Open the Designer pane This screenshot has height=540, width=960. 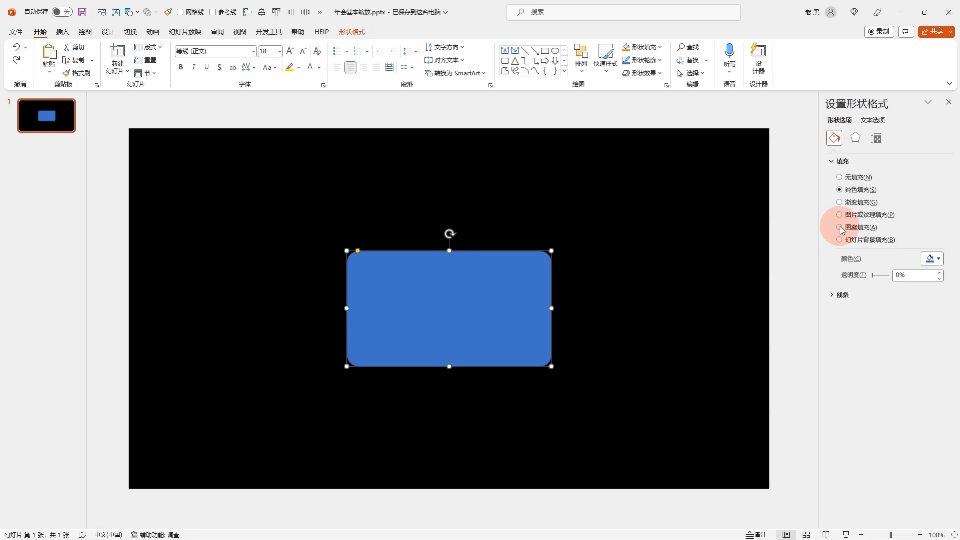click(759, 58)
